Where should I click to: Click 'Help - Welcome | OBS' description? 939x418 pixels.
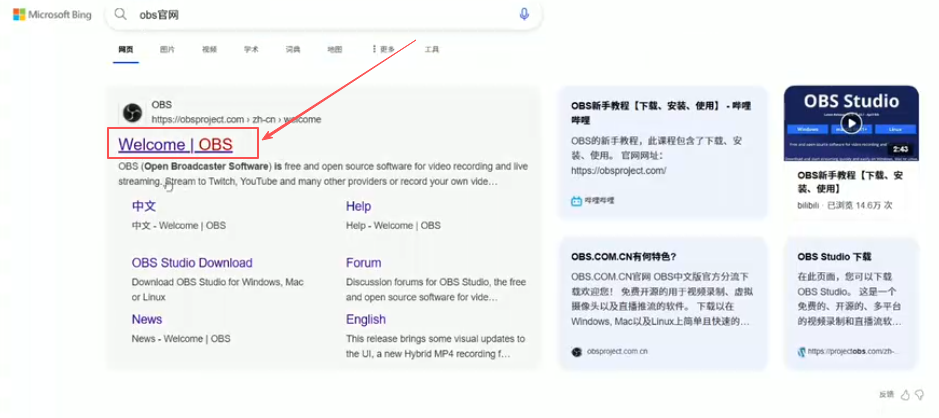(393, 226)
